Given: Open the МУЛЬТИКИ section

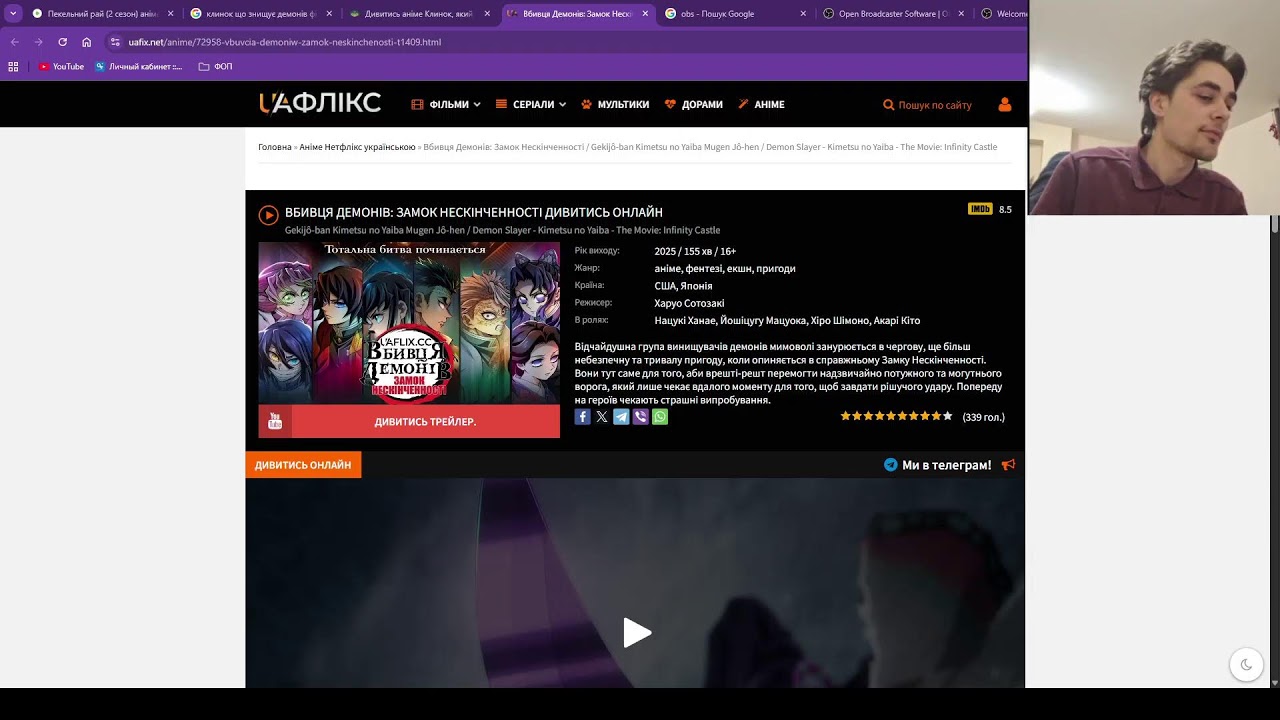Looking at the screenshot, I should 615,105.
